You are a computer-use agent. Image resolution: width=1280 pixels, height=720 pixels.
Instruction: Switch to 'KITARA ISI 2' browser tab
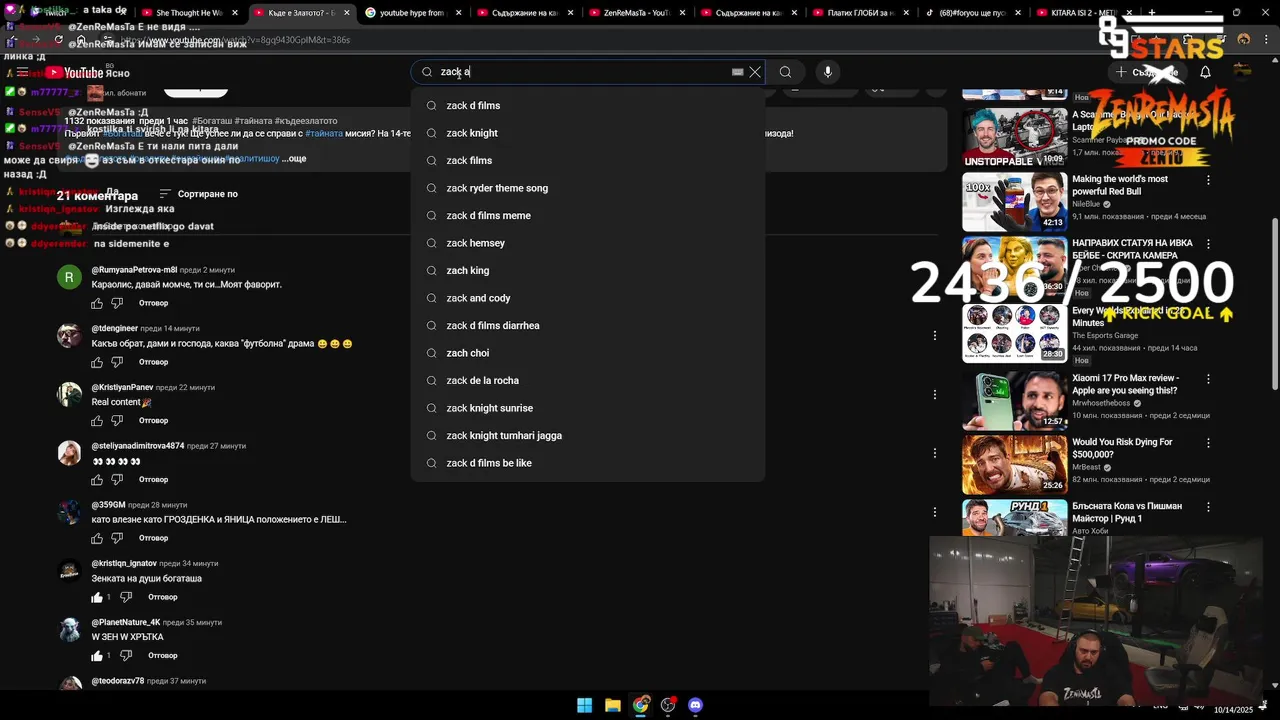click(x=1083, y=13)
